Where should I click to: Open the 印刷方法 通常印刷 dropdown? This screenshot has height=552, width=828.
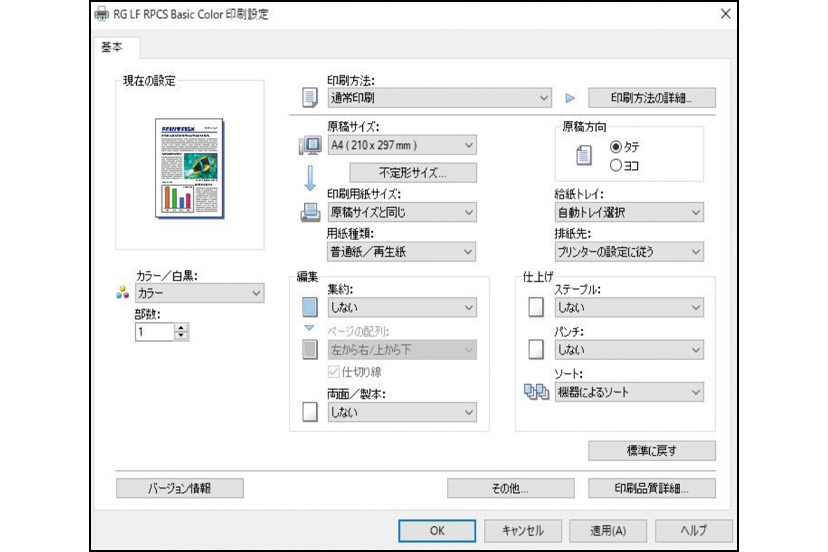pos(439,98)
